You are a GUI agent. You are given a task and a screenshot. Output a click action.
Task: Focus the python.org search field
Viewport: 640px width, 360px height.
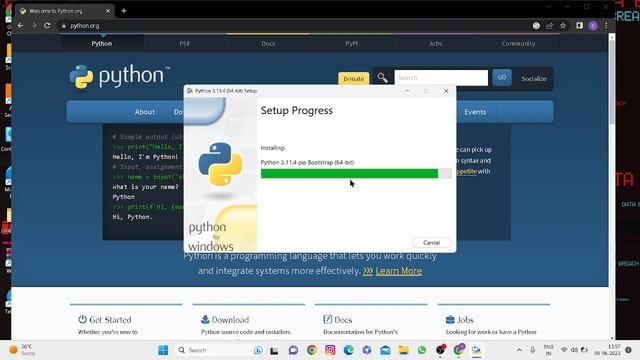441,78
